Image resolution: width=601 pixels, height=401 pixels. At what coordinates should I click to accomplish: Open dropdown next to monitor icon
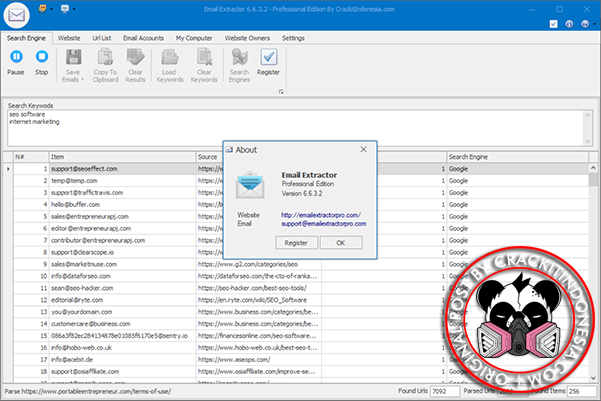coord(74,9)
